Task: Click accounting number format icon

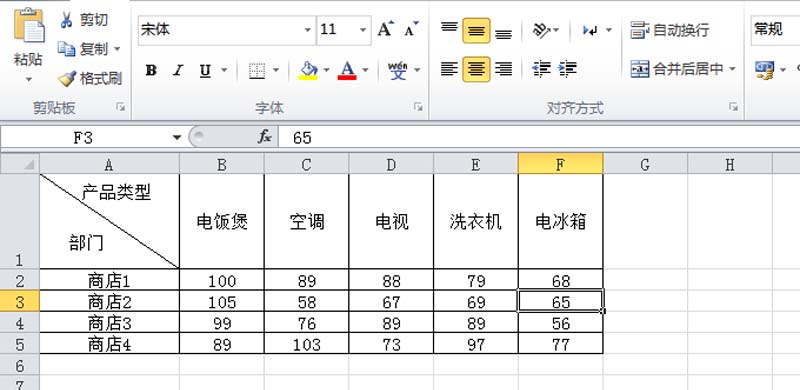Action: 764,69
